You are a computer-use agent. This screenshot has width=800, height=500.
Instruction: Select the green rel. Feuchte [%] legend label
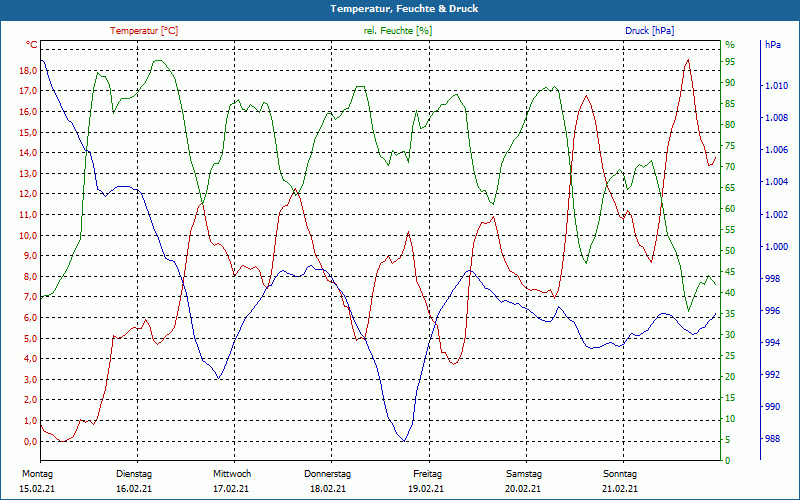pos(397,31)
